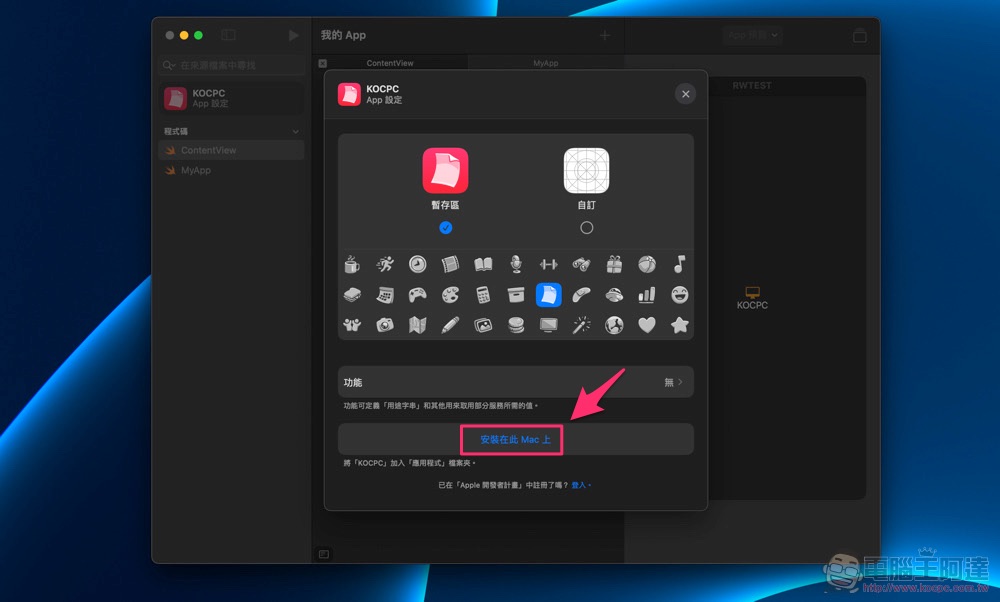Image resolution: width=1000 pixels, height=602 pixels.
Task: Pick the music note app icon
Action: pyautogui.click(x=679, y=265)
